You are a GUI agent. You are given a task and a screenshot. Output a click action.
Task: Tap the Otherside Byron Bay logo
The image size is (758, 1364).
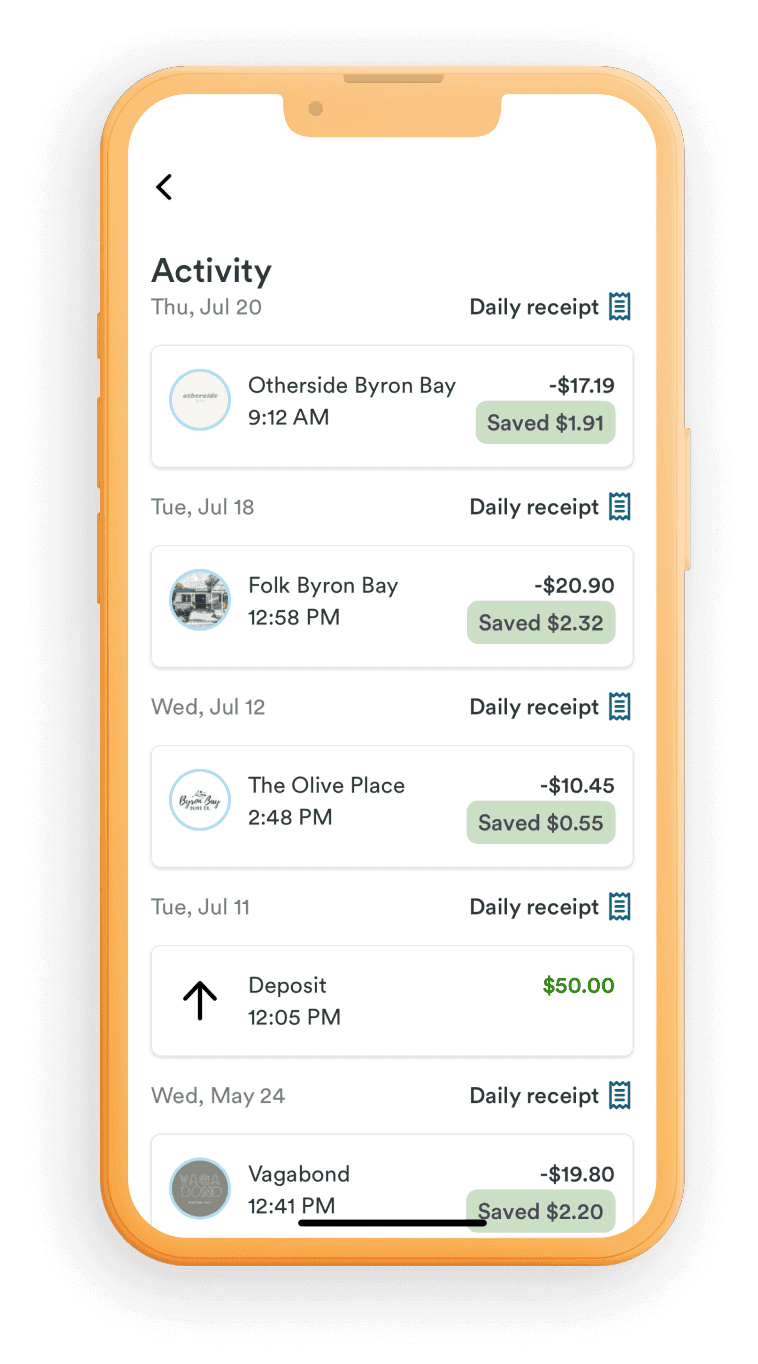point(200,400)
